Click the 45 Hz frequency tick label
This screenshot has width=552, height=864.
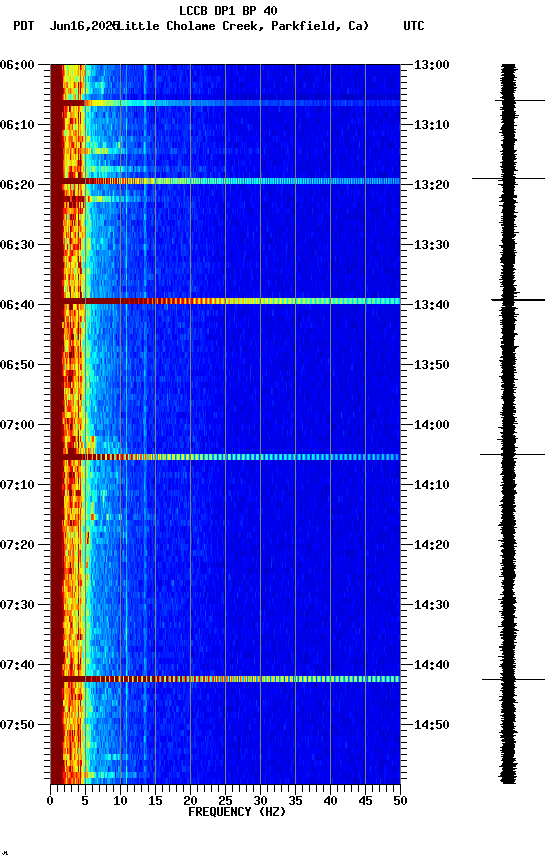pos(365,801)
